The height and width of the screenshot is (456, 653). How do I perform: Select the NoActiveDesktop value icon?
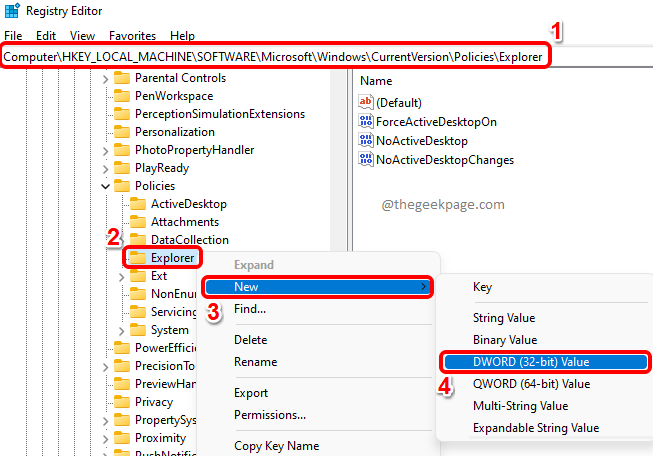pos(365,141)
